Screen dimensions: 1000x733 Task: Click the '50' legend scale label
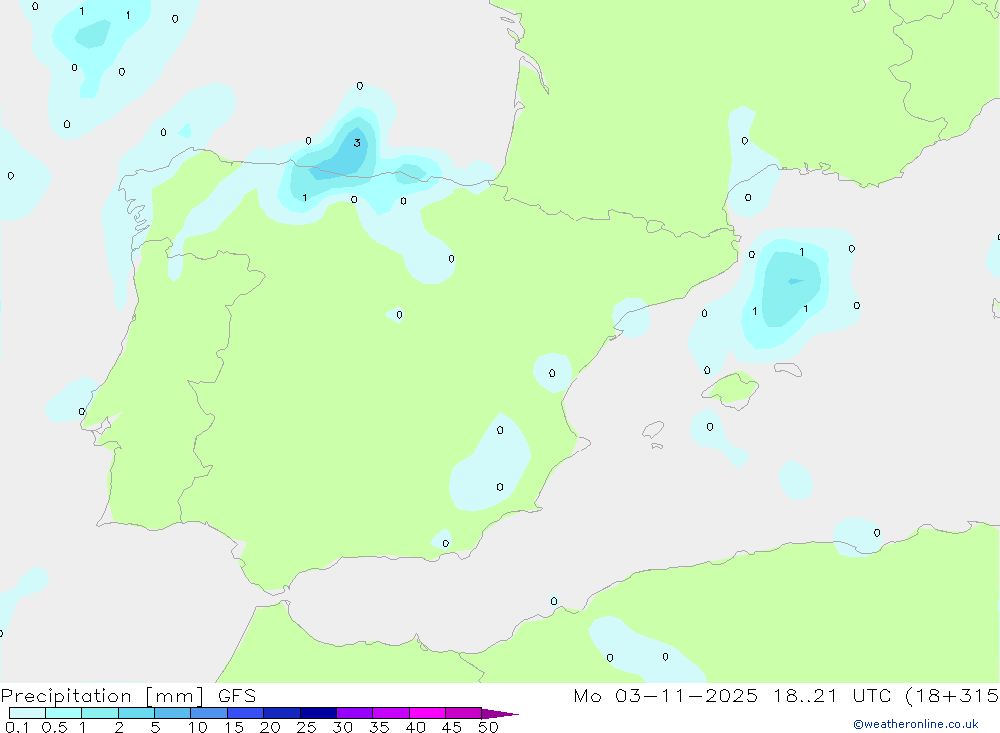pyautogui.click(x=488, y=727)
